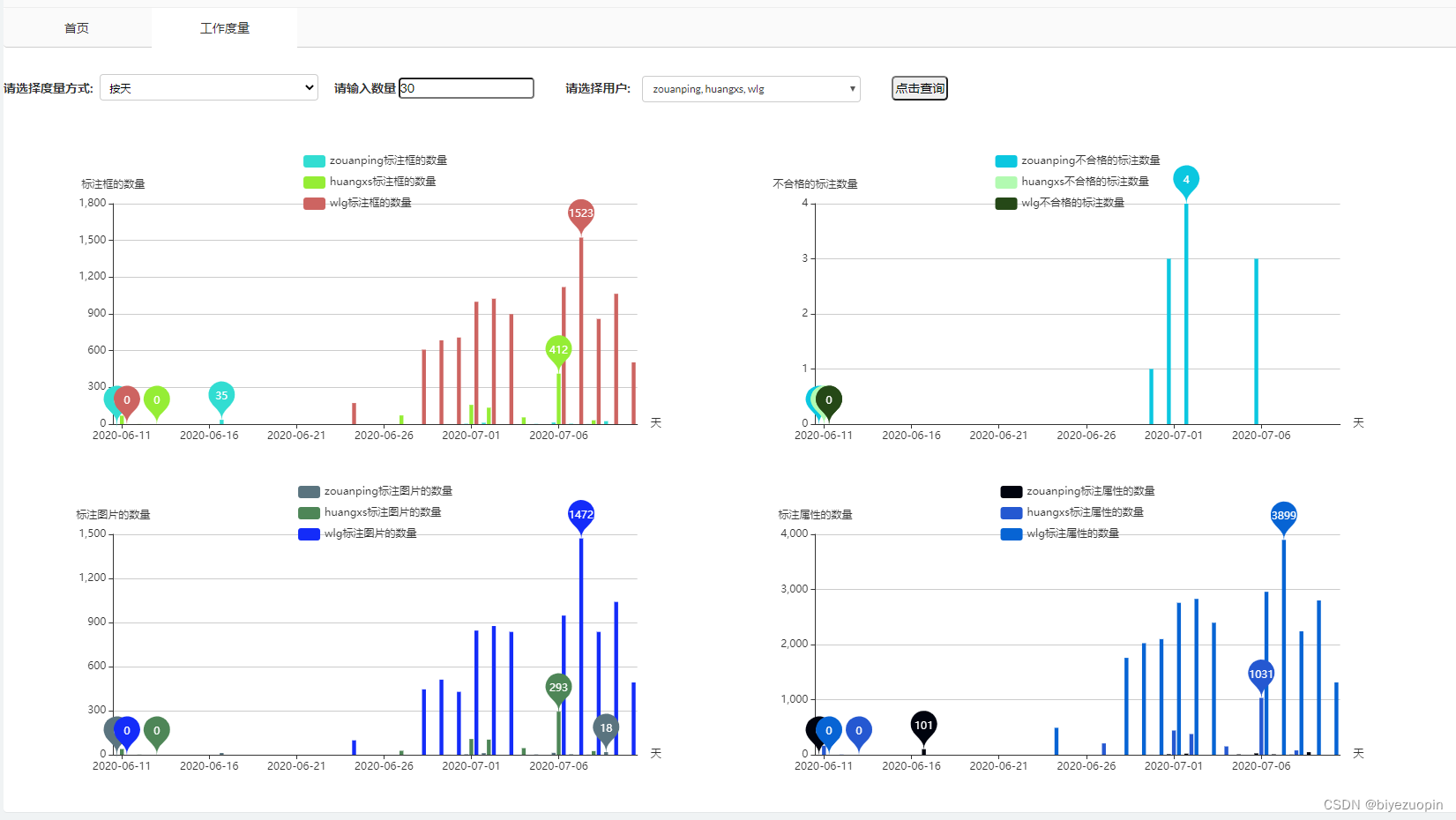Toggle huangxs标注框的数量 legend item

pos(370,182)
